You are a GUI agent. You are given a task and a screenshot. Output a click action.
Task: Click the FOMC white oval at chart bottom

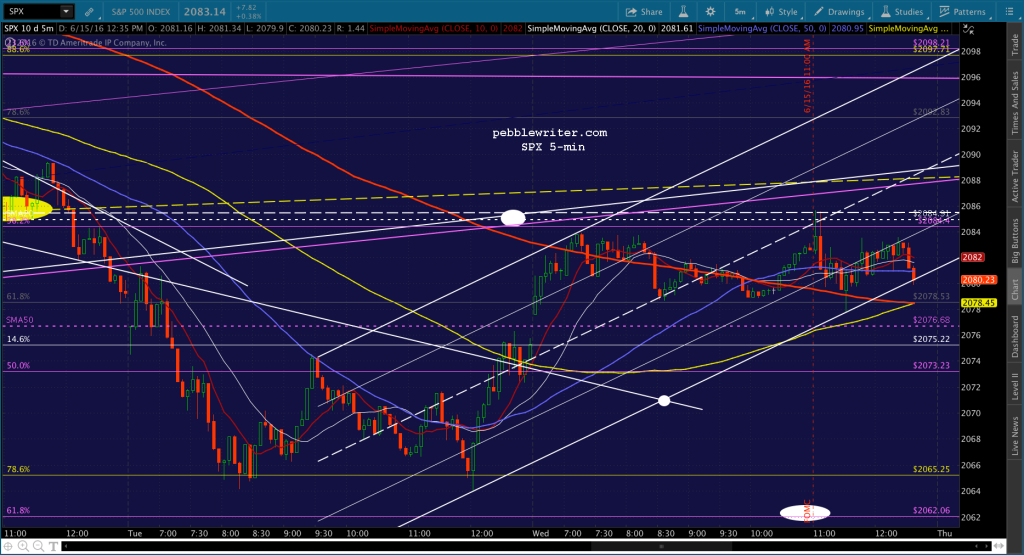click(x=805, y=513)
